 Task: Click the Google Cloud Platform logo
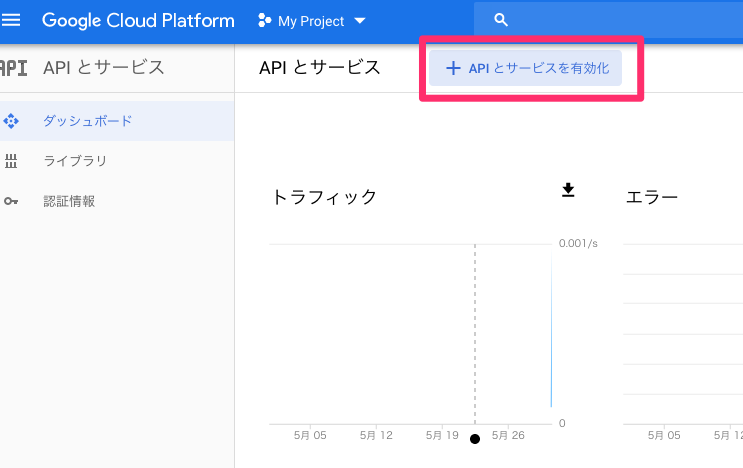138,21
